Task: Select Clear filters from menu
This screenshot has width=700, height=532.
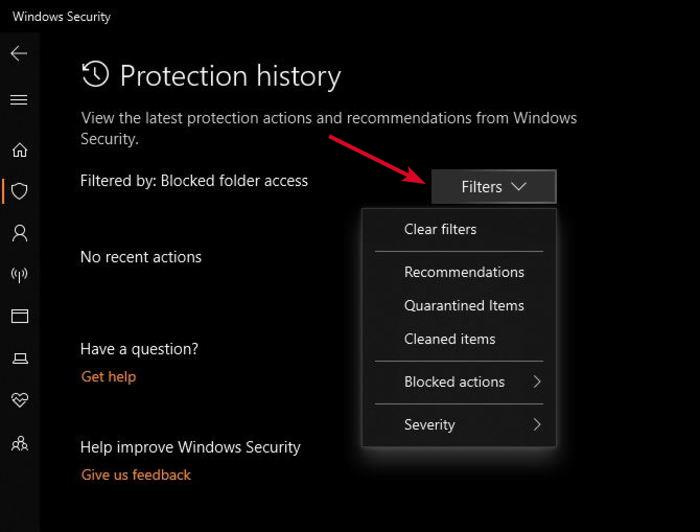Action: point(440,229)
